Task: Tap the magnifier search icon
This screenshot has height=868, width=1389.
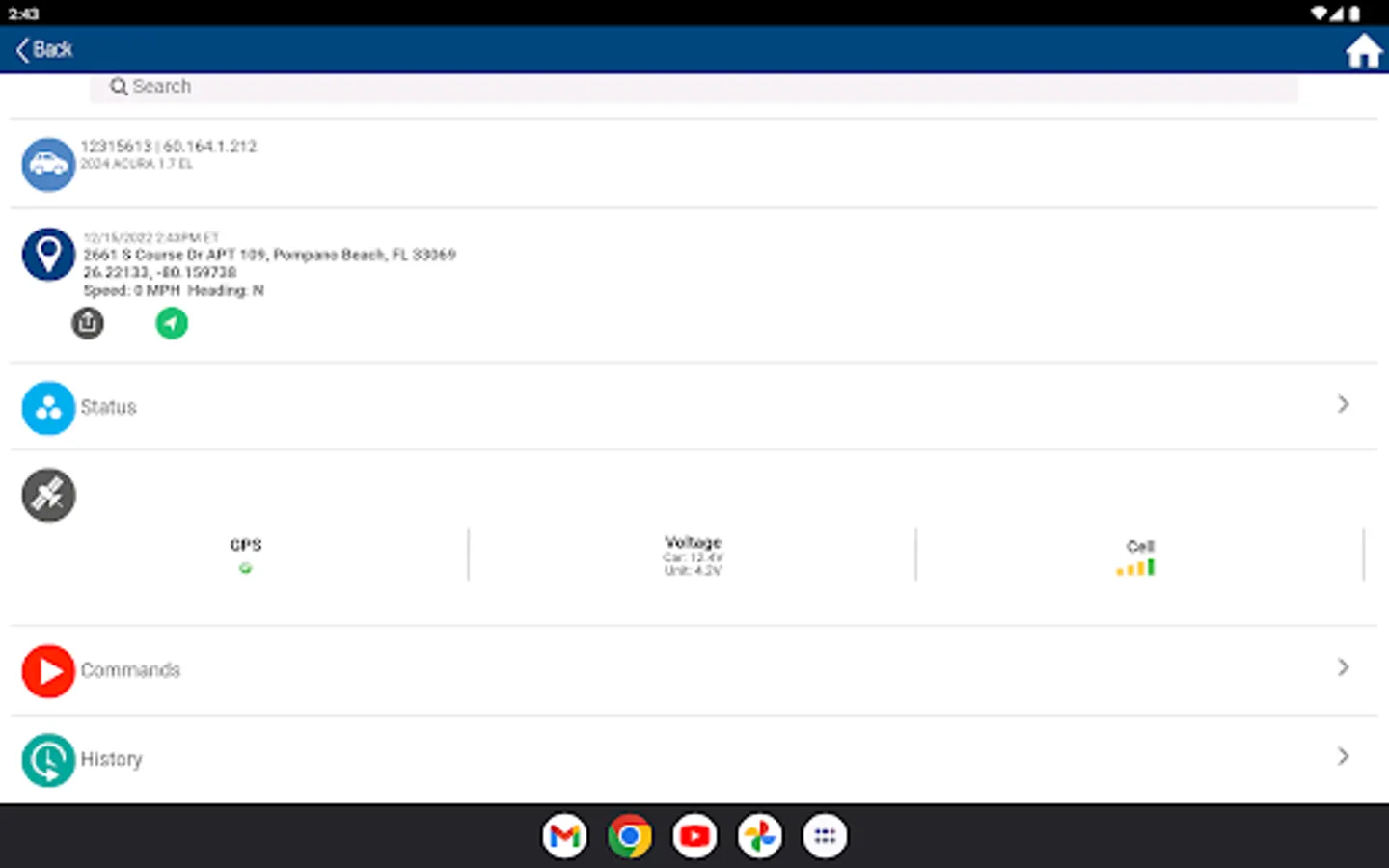Action: click(x=119, y=87)
